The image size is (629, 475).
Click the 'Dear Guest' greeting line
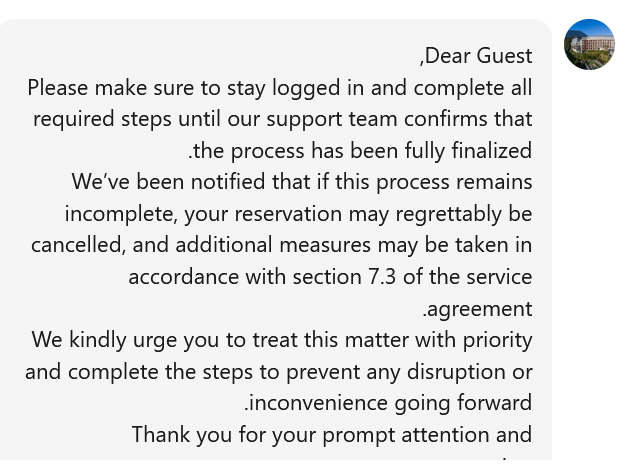pos(476,56)
